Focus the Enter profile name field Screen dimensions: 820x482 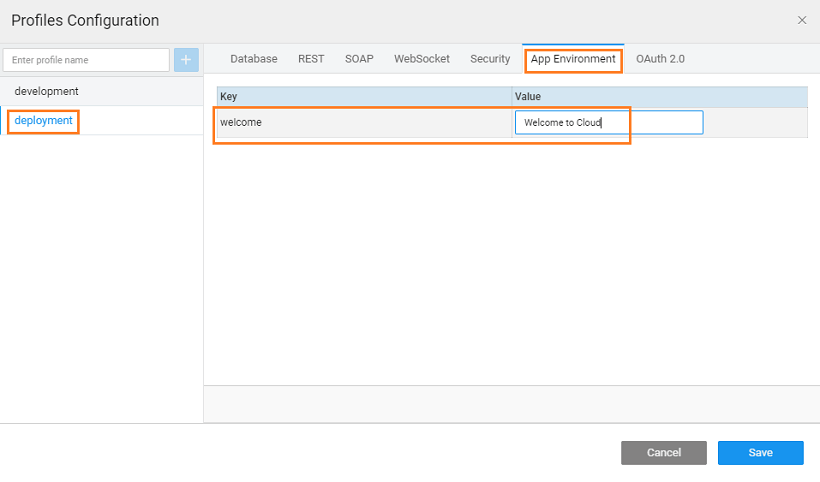tap(86, 60)
